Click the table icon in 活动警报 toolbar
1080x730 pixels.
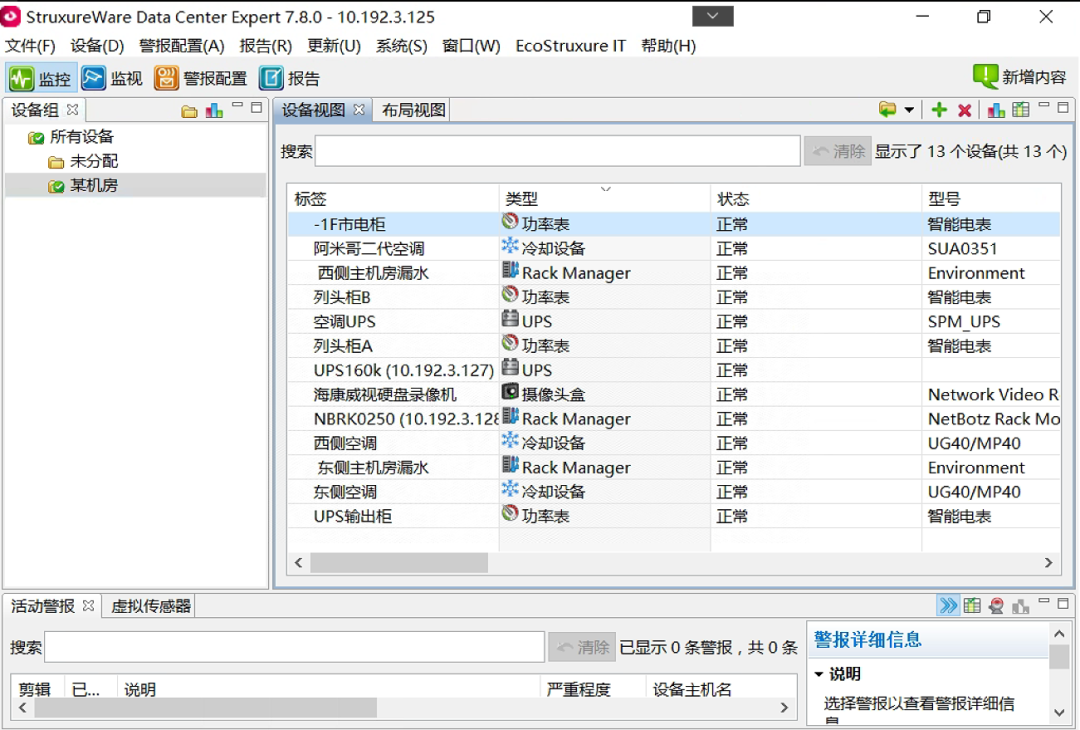click(x=972, y=606)
